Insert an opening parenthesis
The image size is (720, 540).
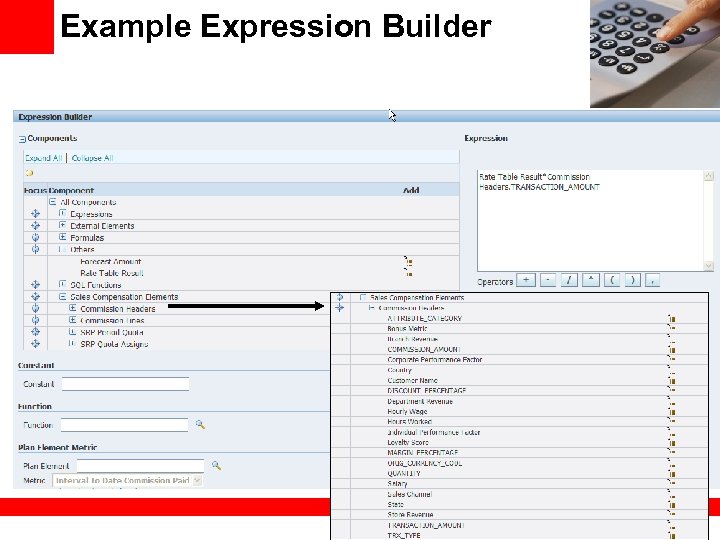point(612,280)
